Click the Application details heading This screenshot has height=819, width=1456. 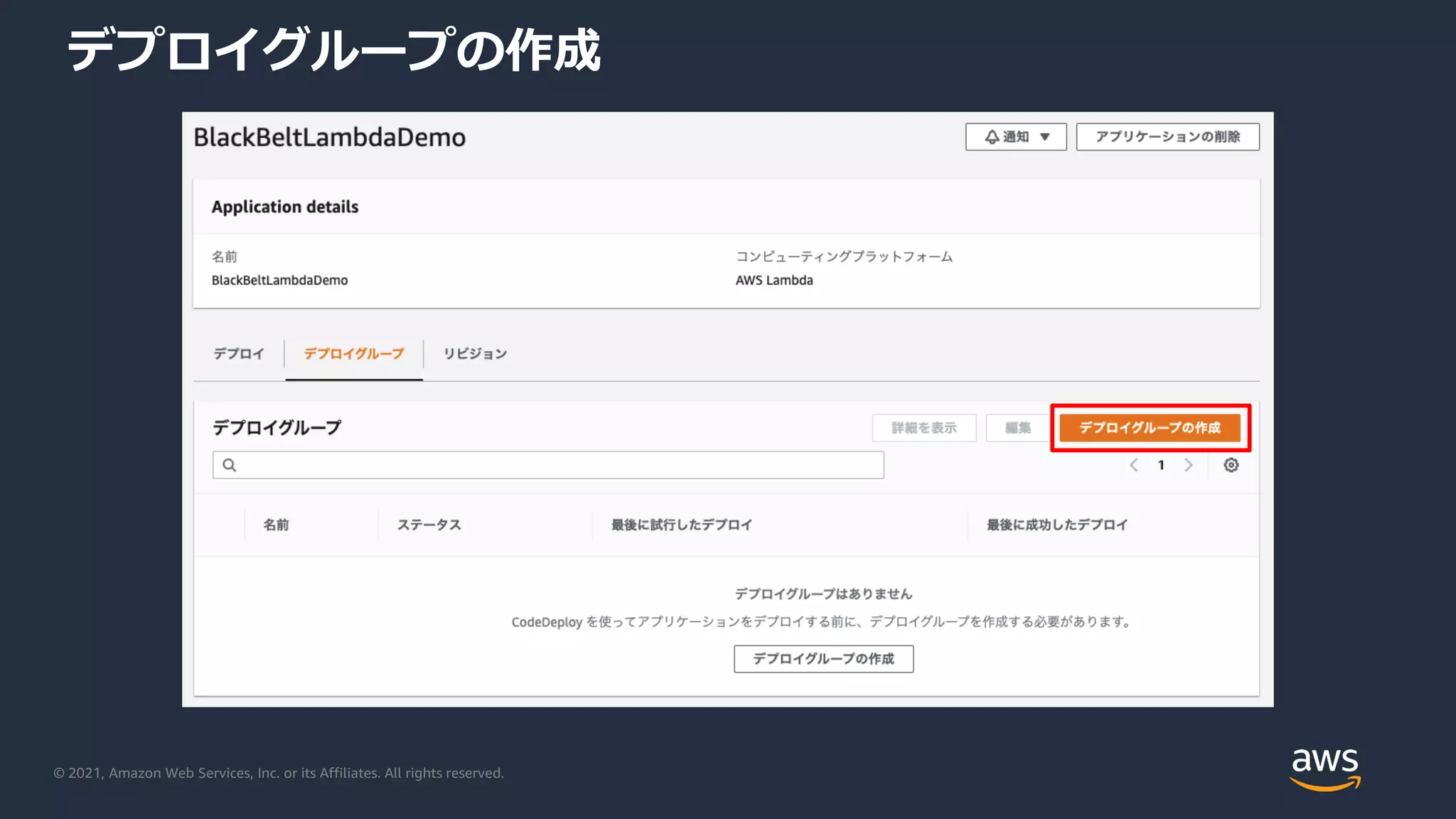pyautogui.click(x=285, y=207)
